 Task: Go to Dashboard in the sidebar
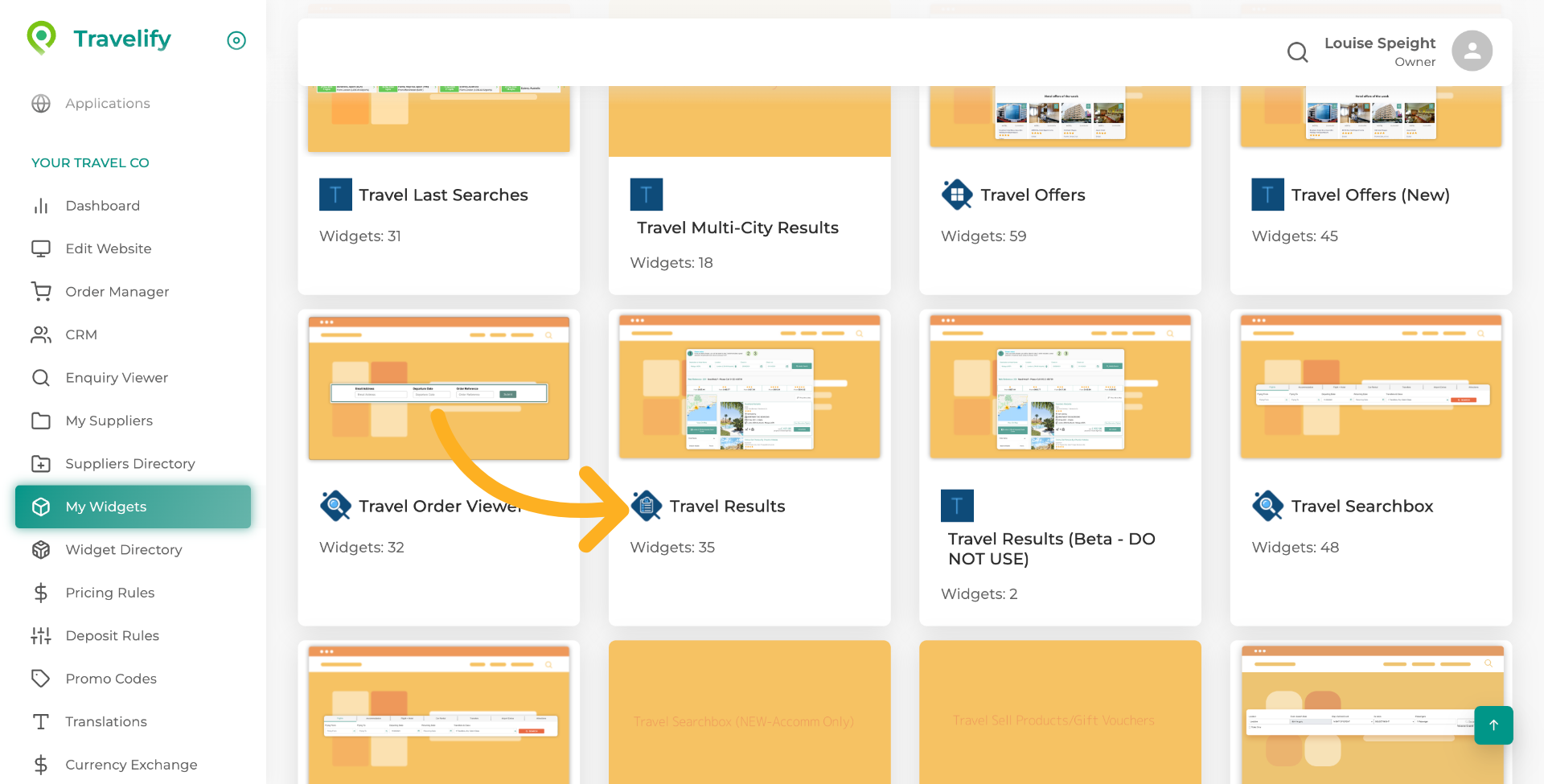(103, 206)
